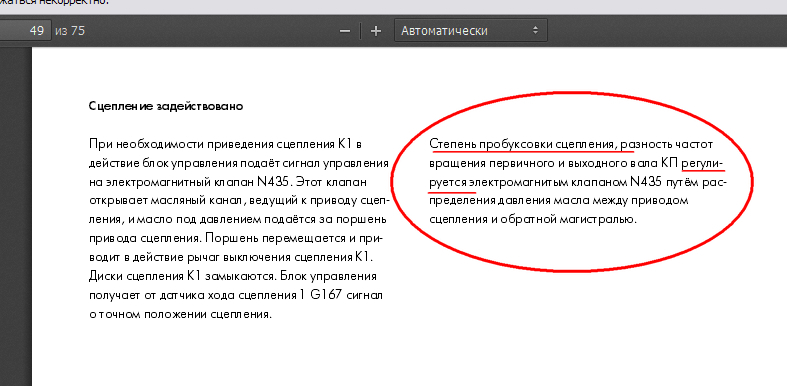
Task: Click the line "сцепления и обратной магистралью."
Action: (533, 220)
